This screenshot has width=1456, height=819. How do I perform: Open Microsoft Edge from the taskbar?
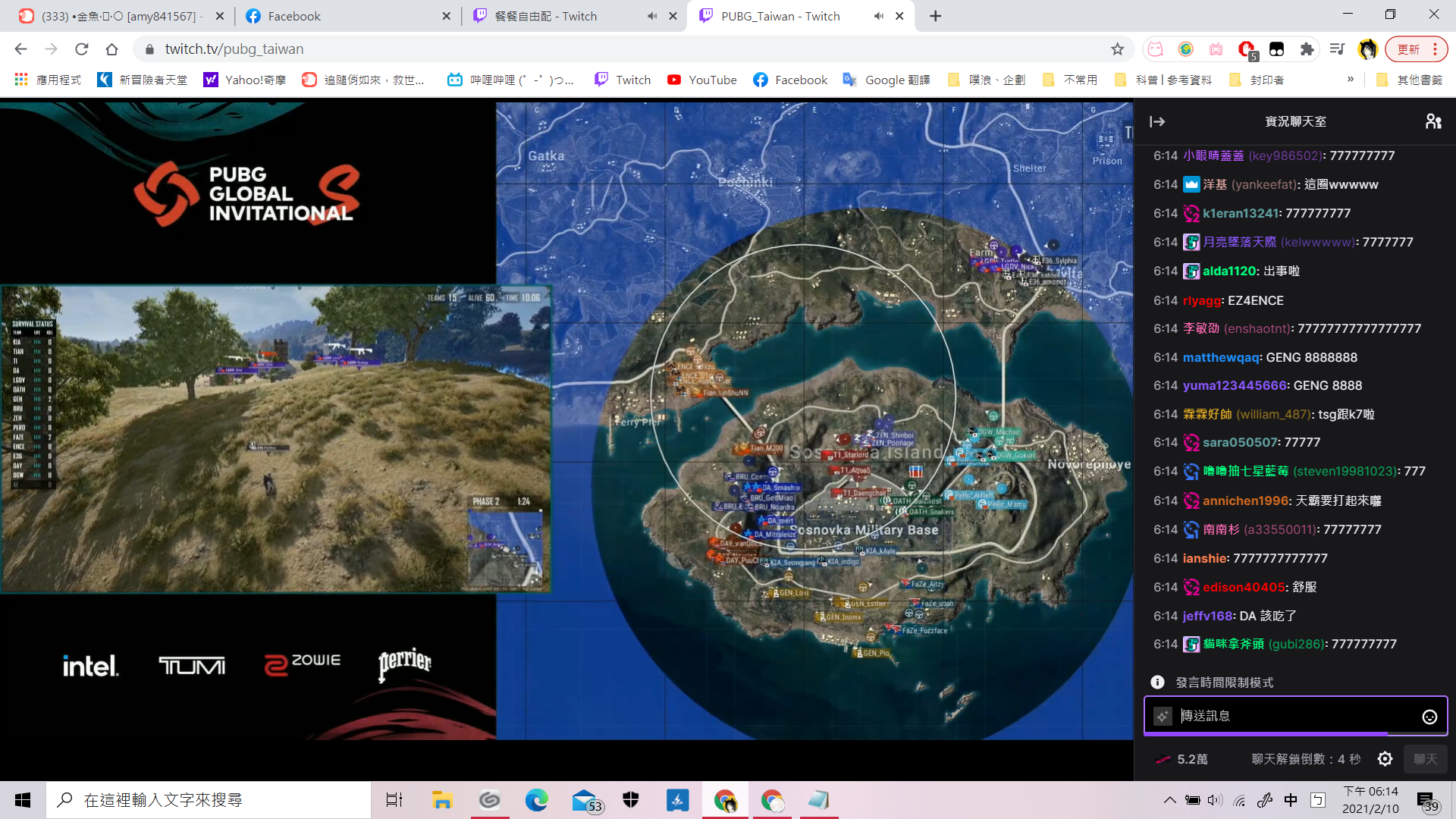(x=537, y=800)
